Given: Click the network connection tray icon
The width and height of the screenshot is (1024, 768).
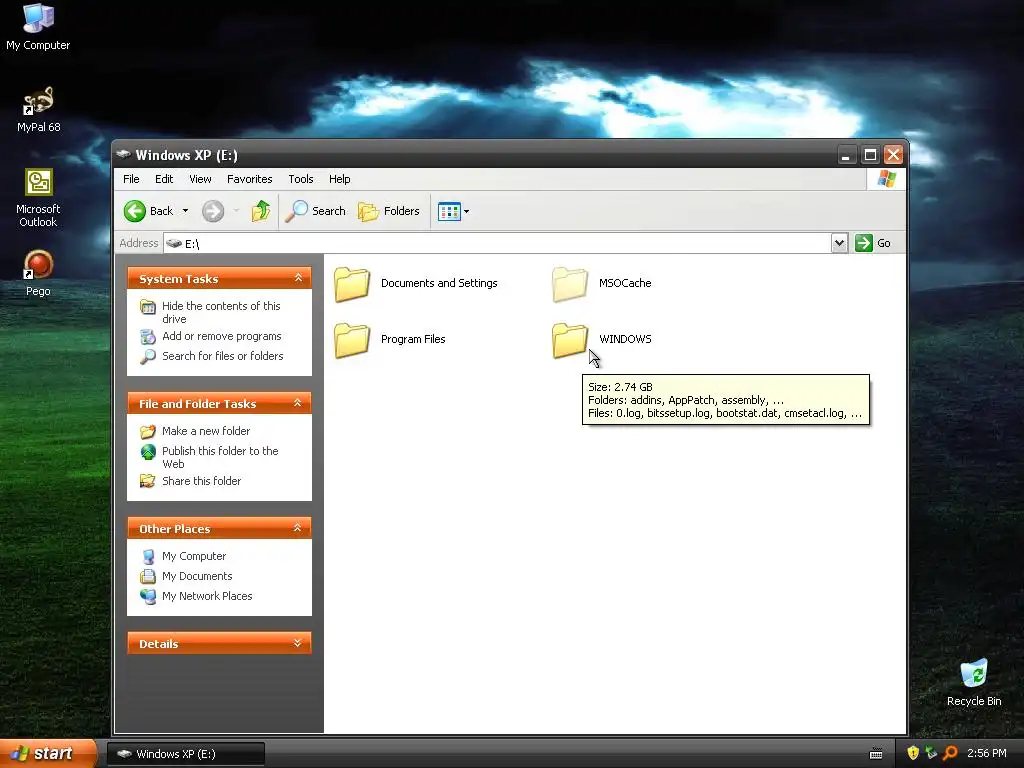Looking at the screenshot, I should point(931,753).
